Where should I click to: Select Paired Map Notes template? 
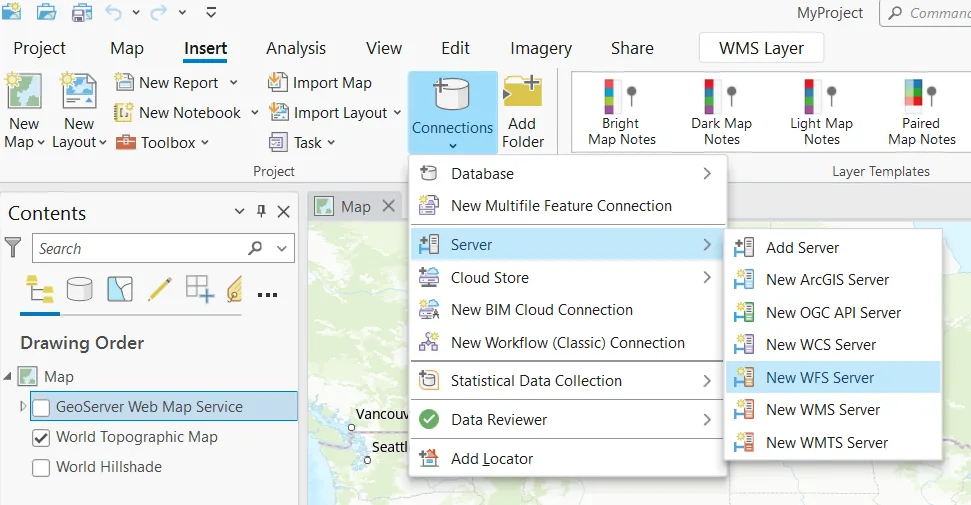921,113
